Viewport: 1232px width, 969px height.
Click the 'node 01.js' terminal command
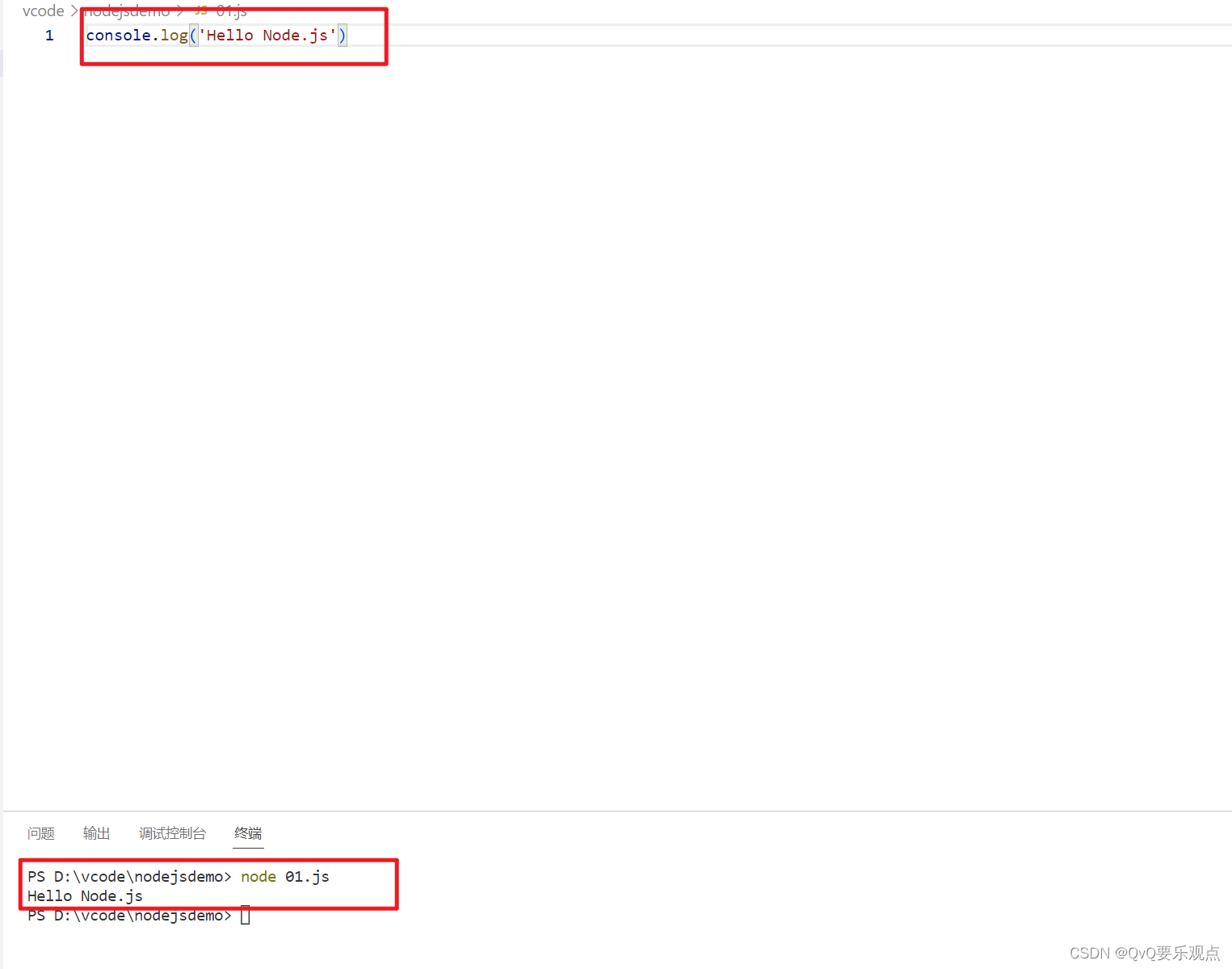pos(285,876)
